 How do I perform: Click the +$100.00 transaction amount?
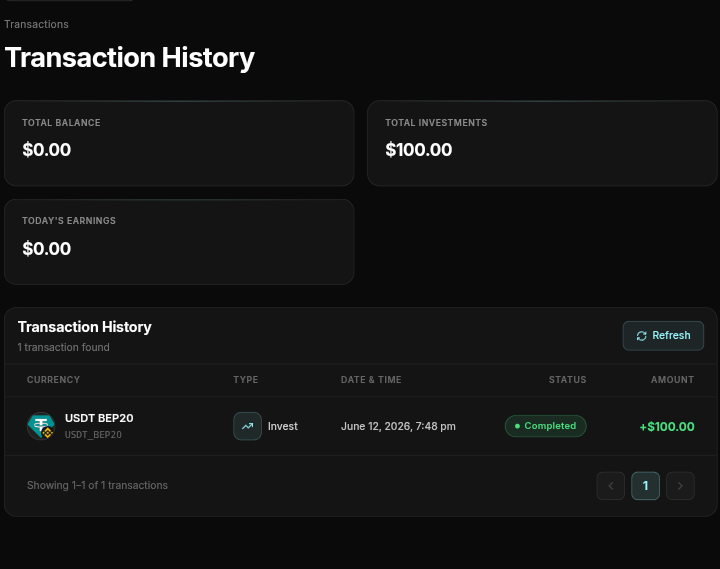pyautogui.click(x=667, y=427)
